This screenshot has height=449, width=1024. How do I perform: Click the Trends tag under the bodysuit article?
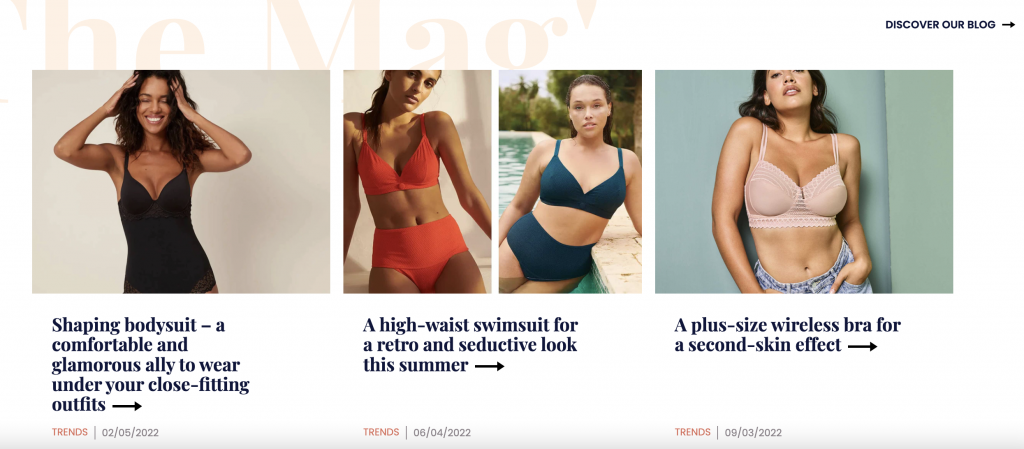[x=70, y=432]
